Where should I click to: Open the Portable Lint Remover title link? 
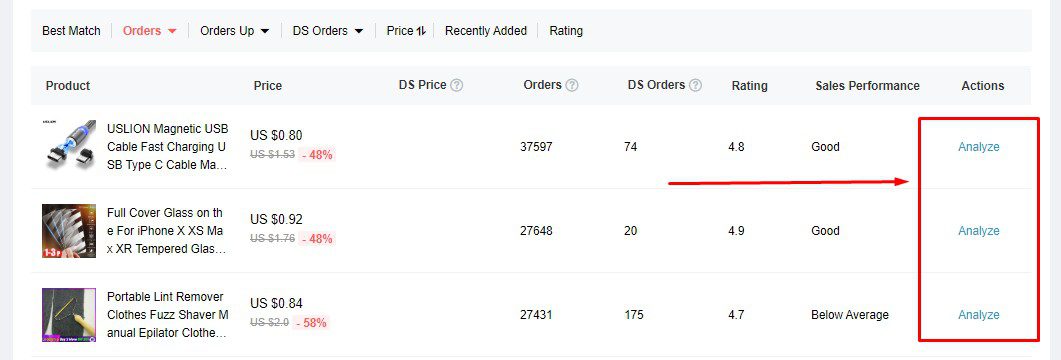tap(168, 315)
